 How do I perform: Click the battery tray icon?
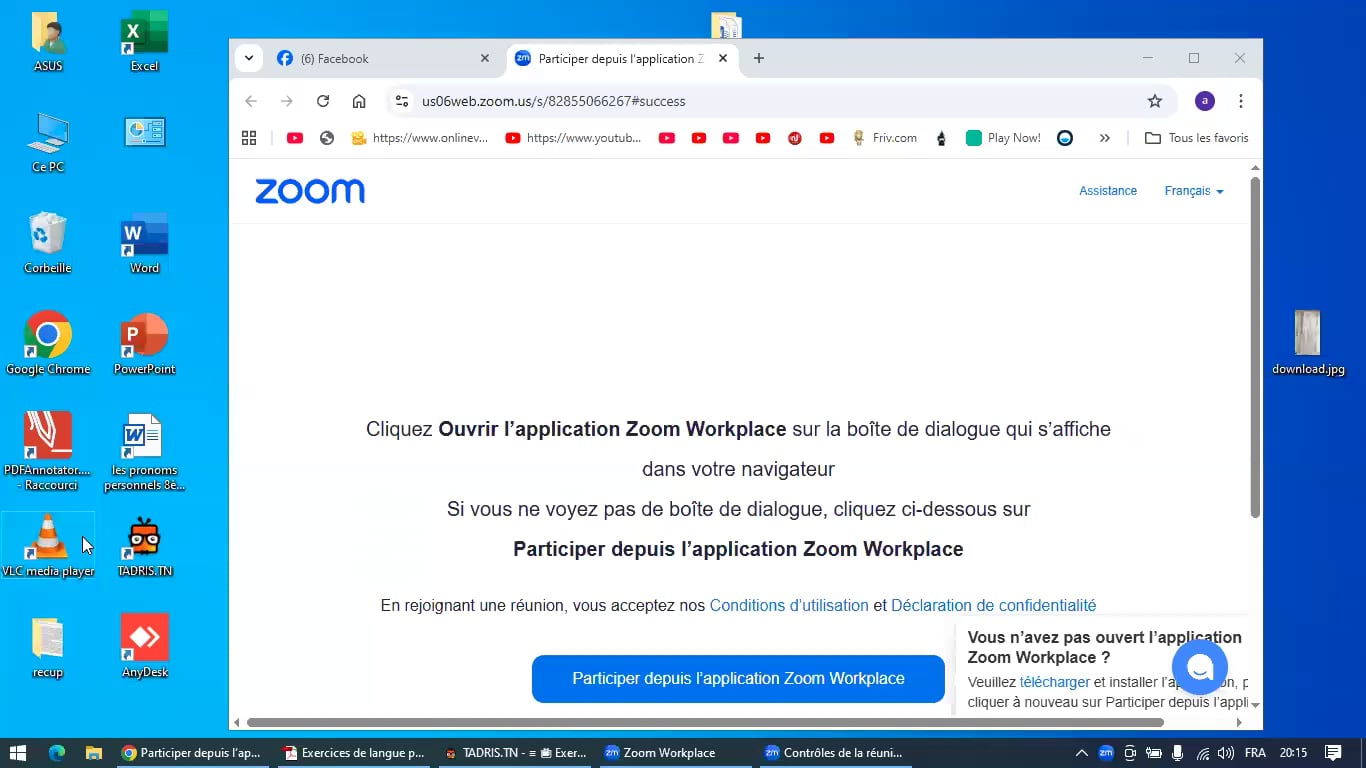1154,753
